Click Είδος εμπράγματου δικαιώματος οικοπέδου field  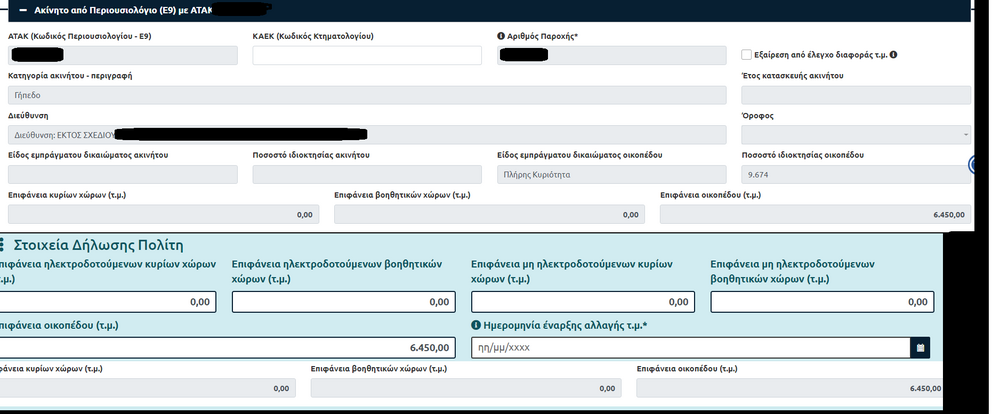611,174
